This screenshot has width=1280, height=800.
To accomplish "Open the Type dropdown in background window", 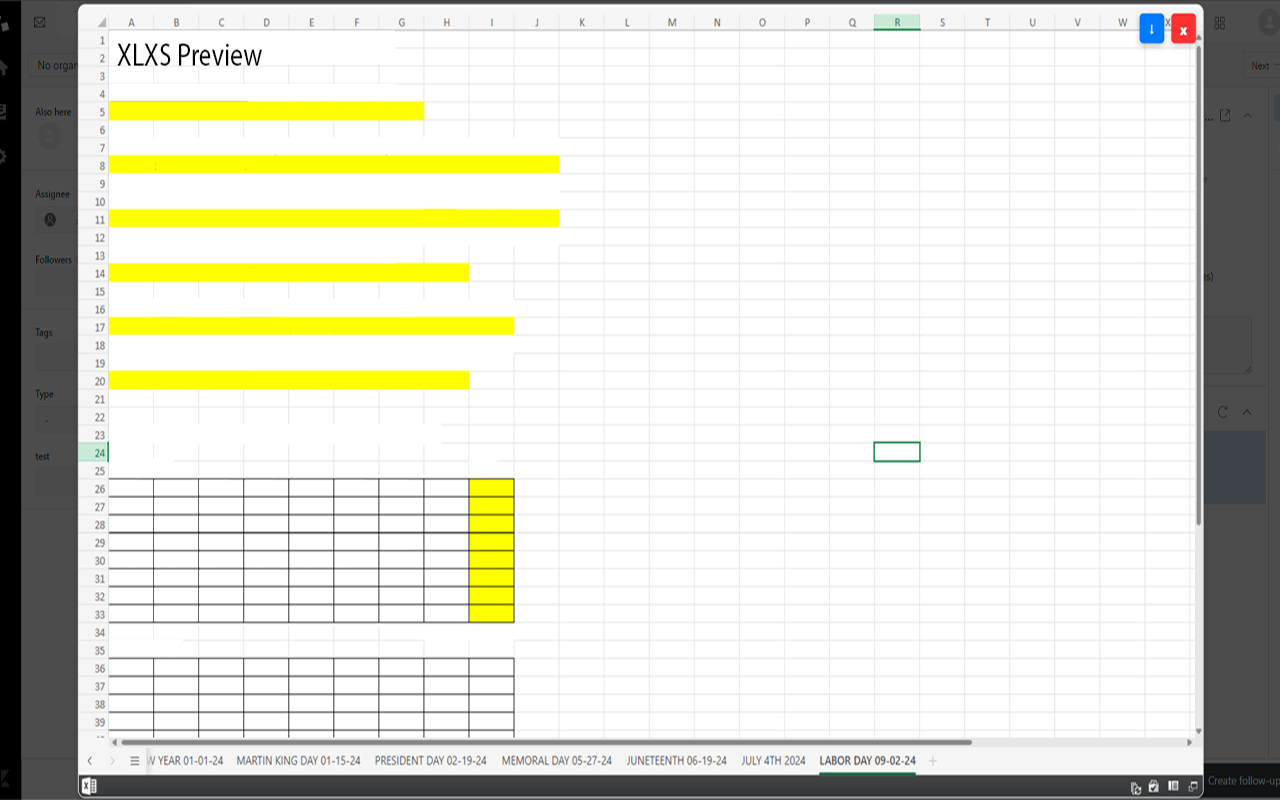I will coord(56,420).
